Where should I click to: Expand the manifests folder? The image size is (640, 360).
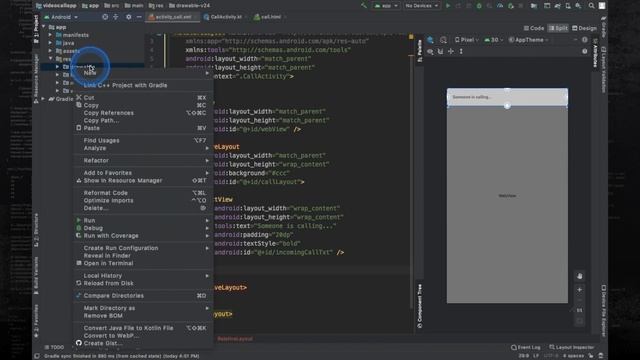[x=50, y=35]
